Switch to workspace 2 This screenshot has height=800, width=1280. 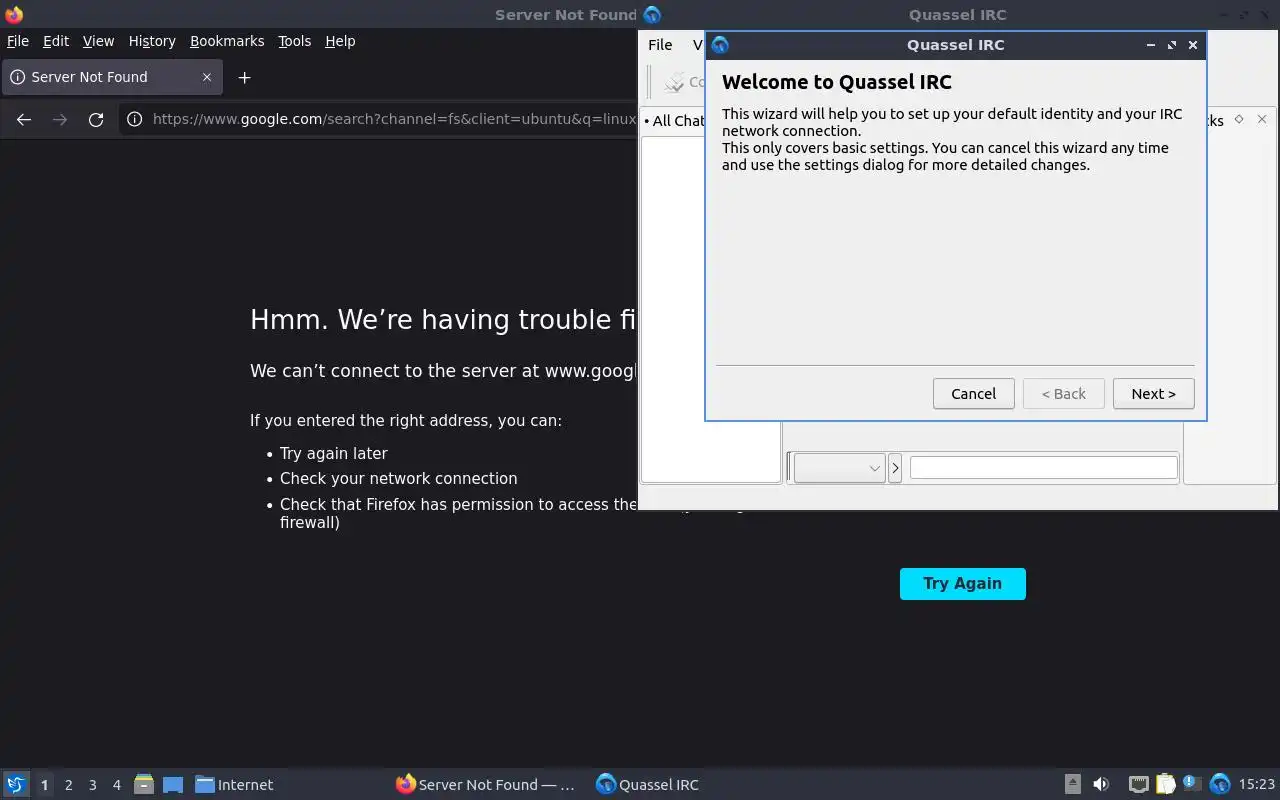[x=68, y=785]
